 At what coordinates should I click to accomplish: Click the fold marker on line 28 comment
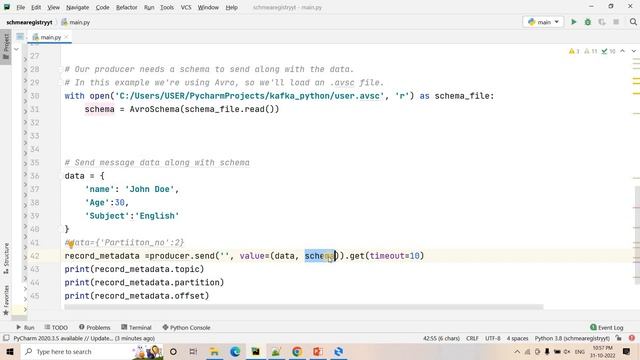pyautogui.click(x=61, y=69)
